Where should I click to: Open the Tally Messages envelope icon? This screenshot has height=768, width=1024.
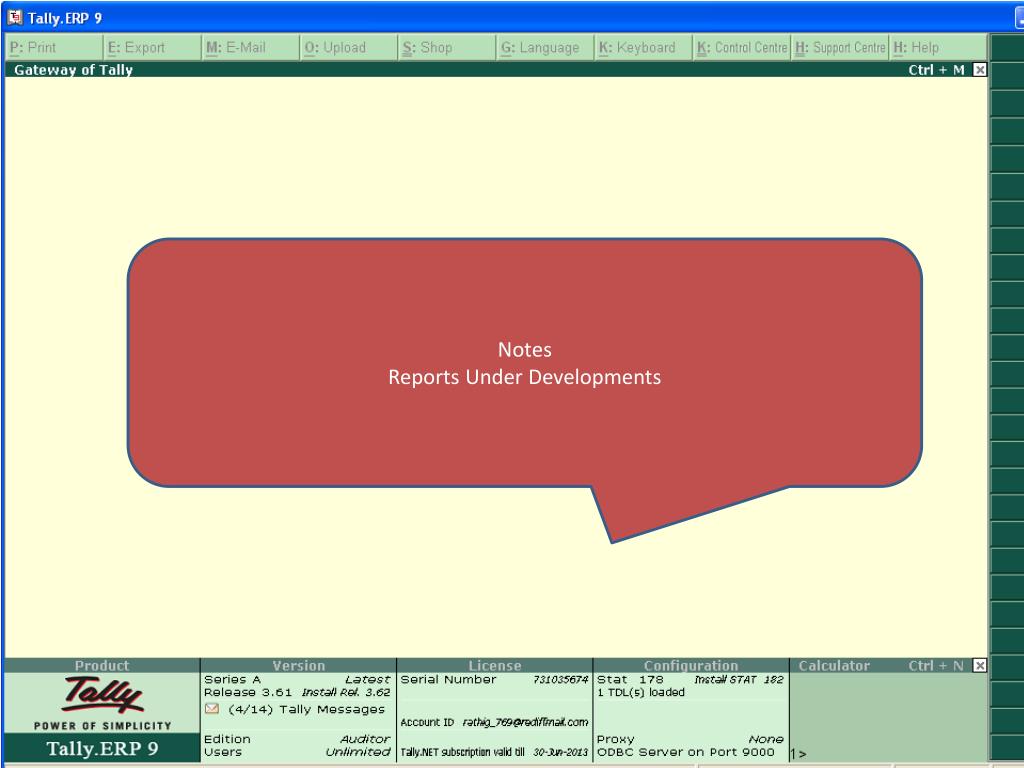(212, 709)
